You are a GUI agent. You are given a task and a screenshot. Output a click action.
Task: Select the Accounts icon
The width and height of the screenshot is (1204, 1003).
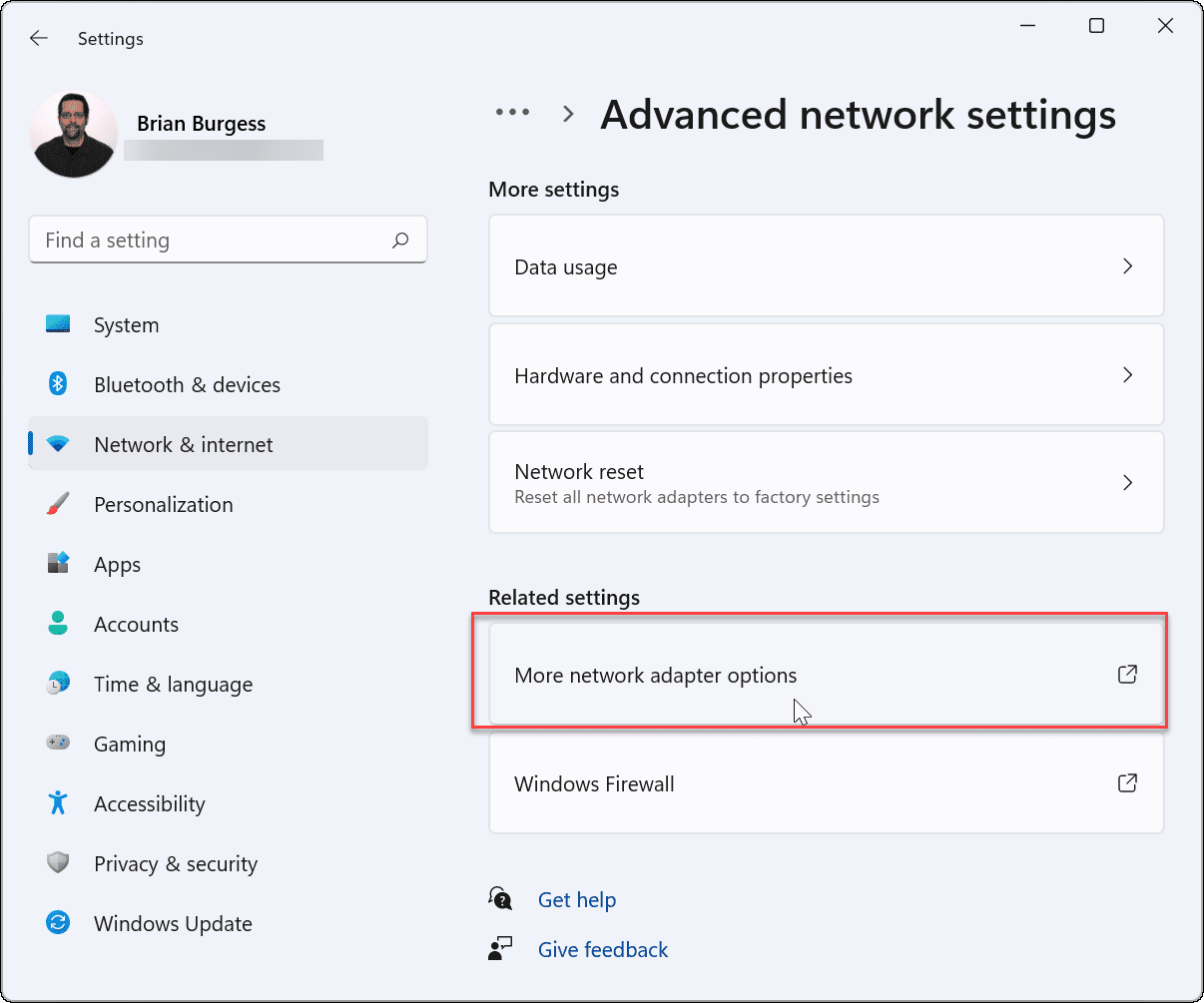[x=58, y=623]
